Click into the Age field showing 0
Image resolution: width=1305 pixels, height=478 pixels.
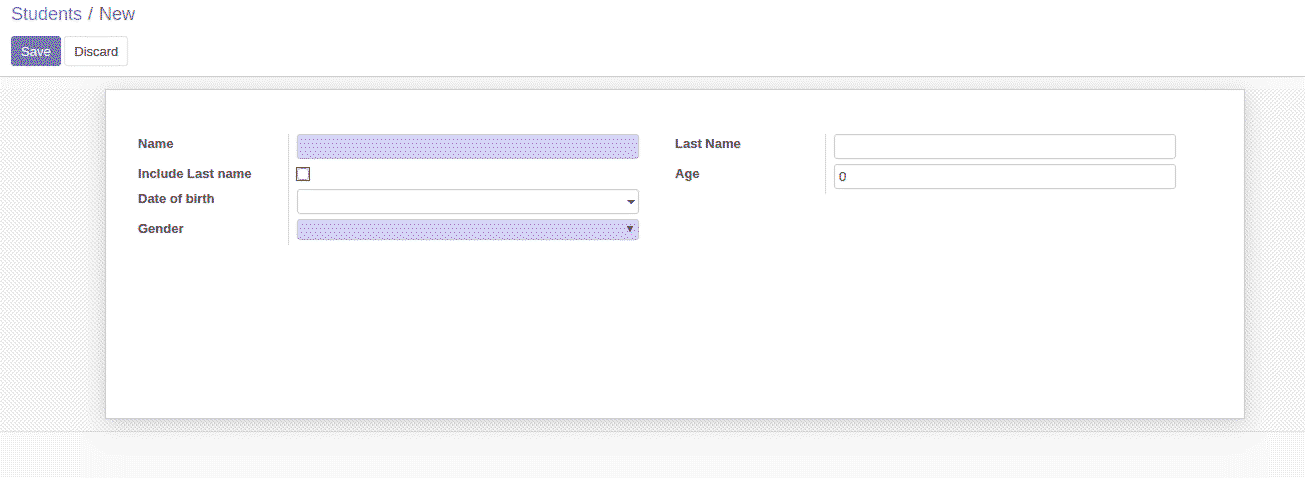coord(1004,177)
